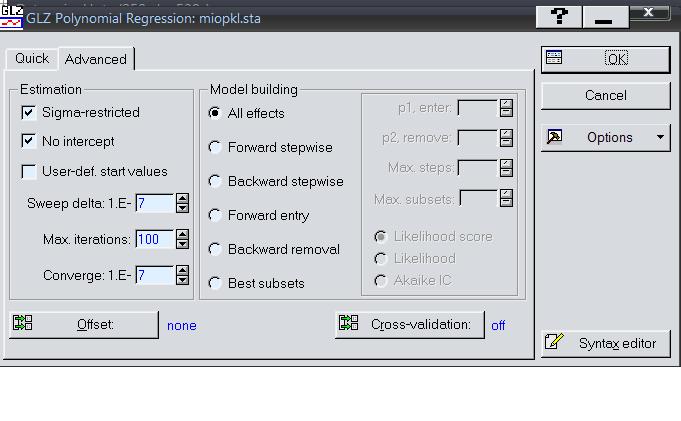
Task: Decrease Max. iterations spinner value
Action: pos(182,244)
